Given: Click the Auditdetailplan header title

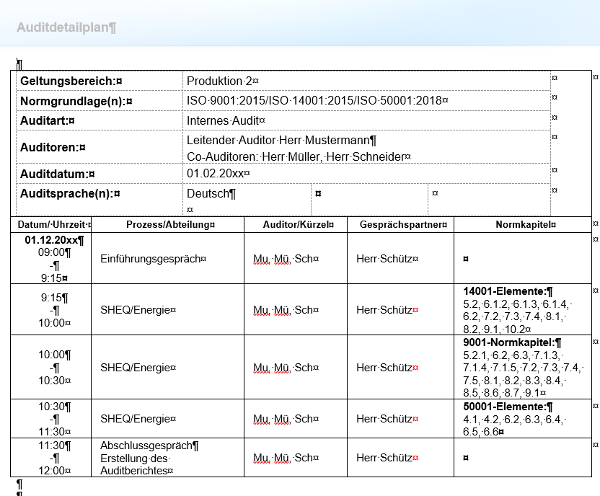Looking at the screenshot, I should point(66,26).
